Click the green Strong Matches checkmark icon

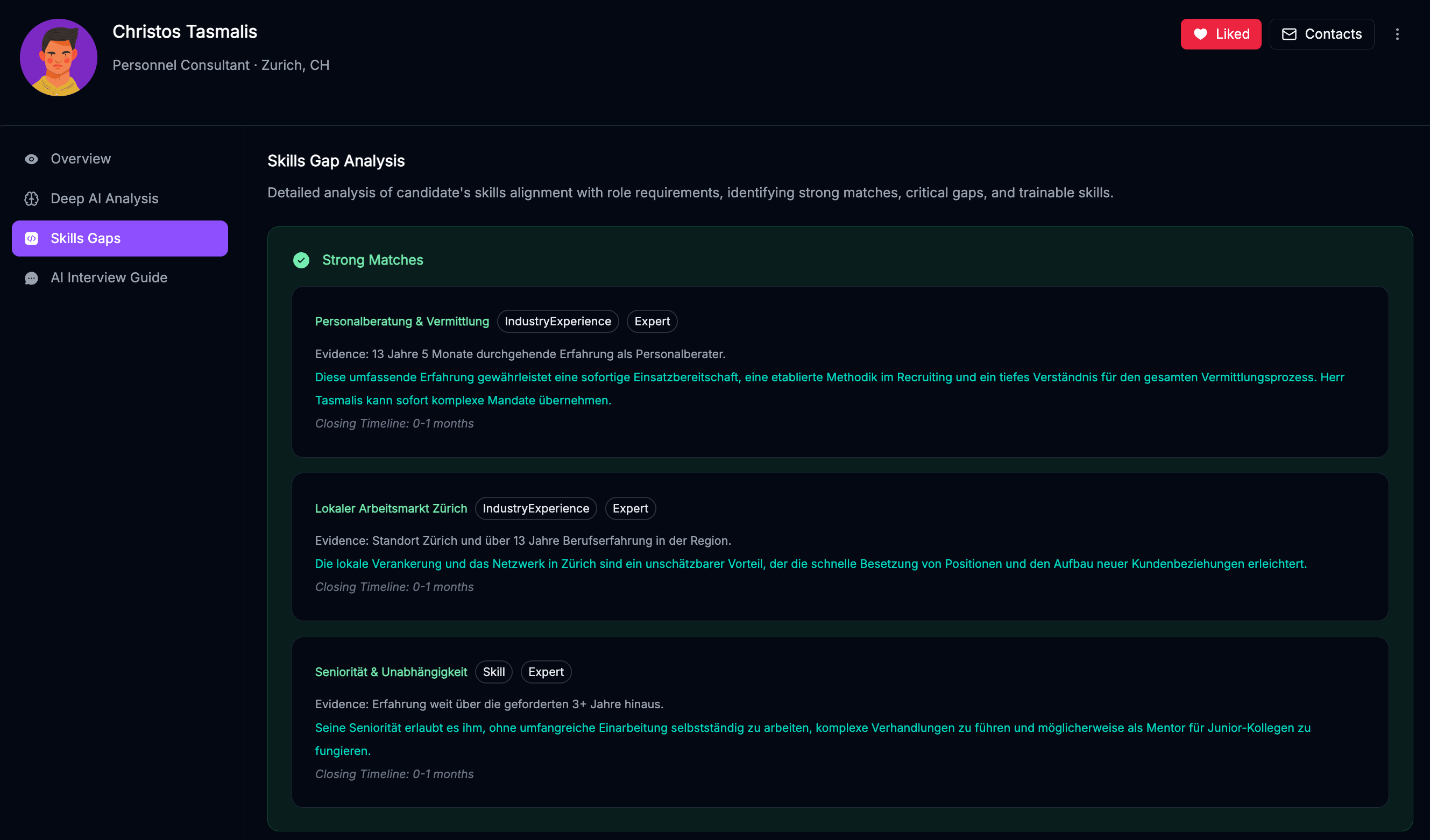(301, 260)
